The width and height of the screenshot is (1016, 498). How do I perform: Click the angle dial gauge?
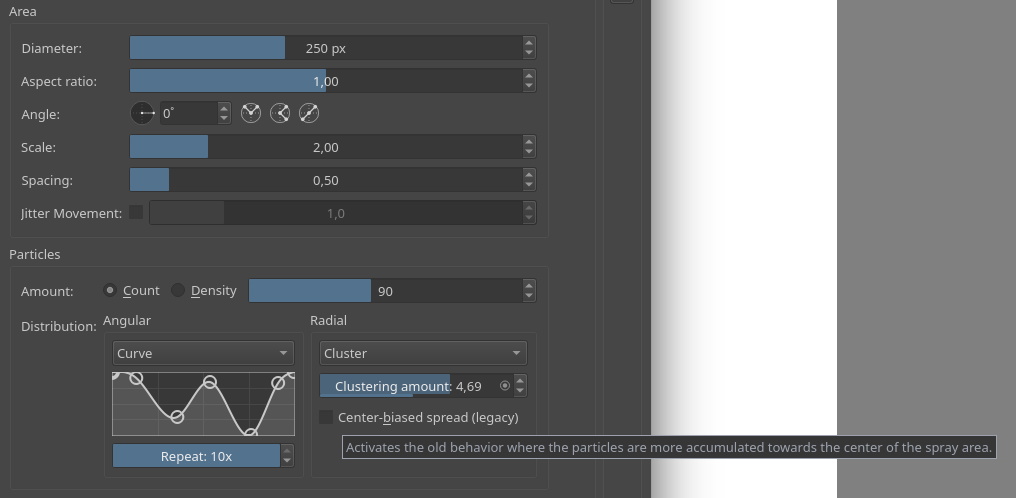[143, 113]
